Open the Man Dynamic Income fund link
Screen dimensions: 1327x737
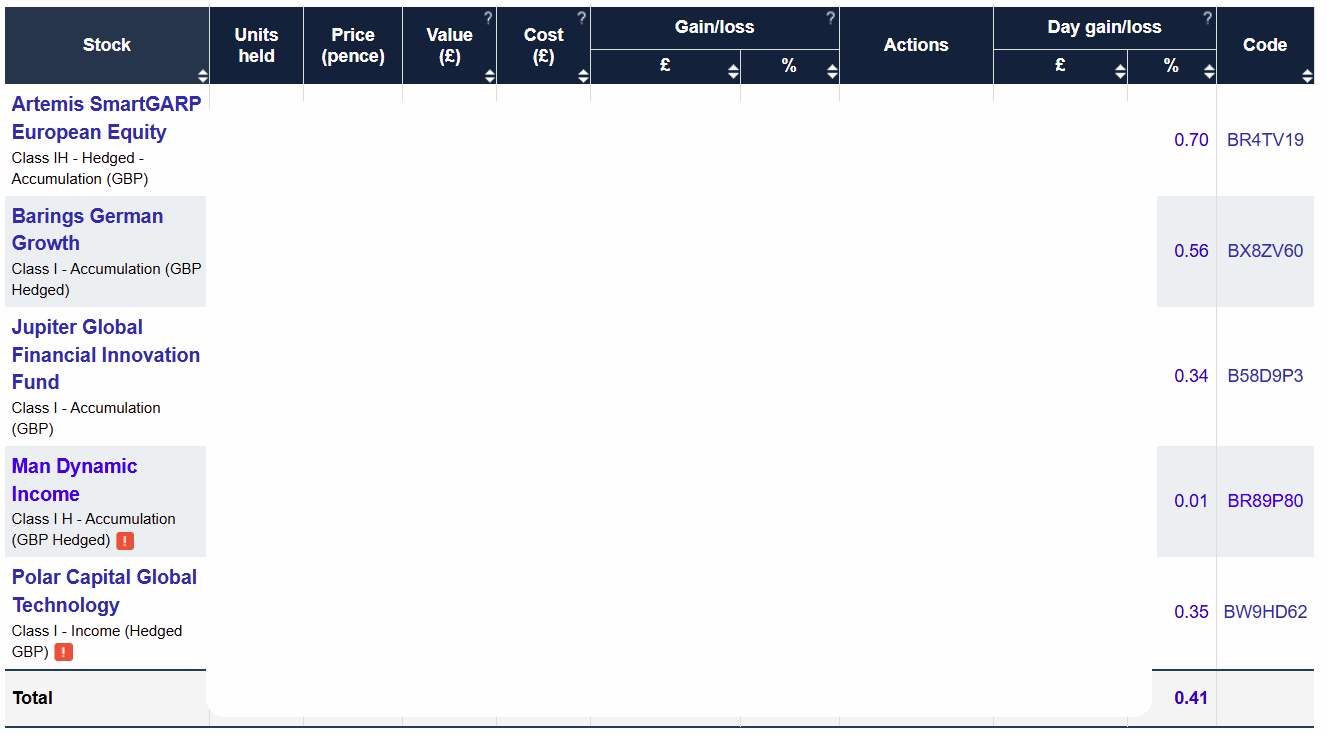coord(74,480)
